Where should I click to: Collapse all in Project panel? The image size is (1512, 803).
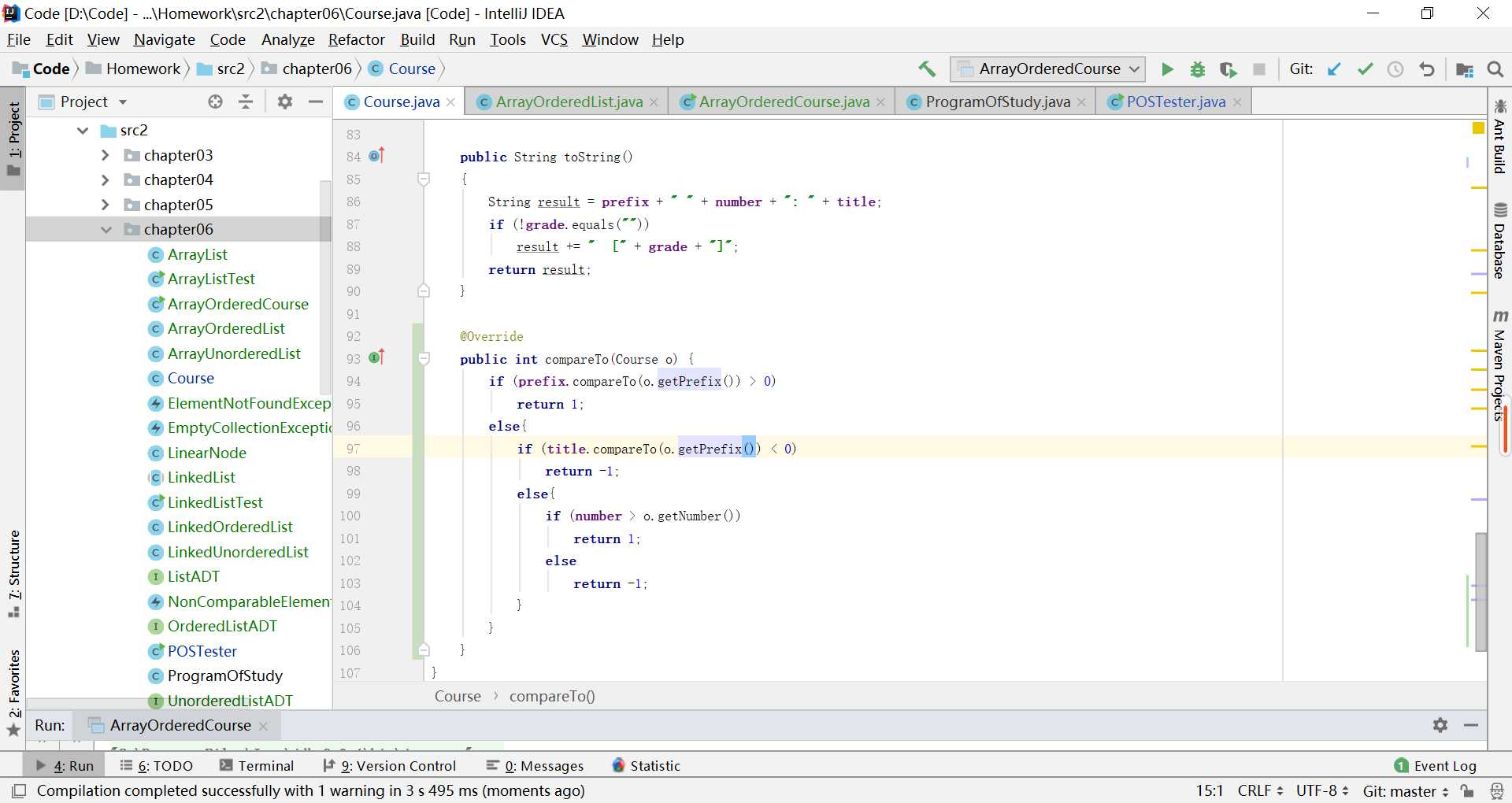246,102
